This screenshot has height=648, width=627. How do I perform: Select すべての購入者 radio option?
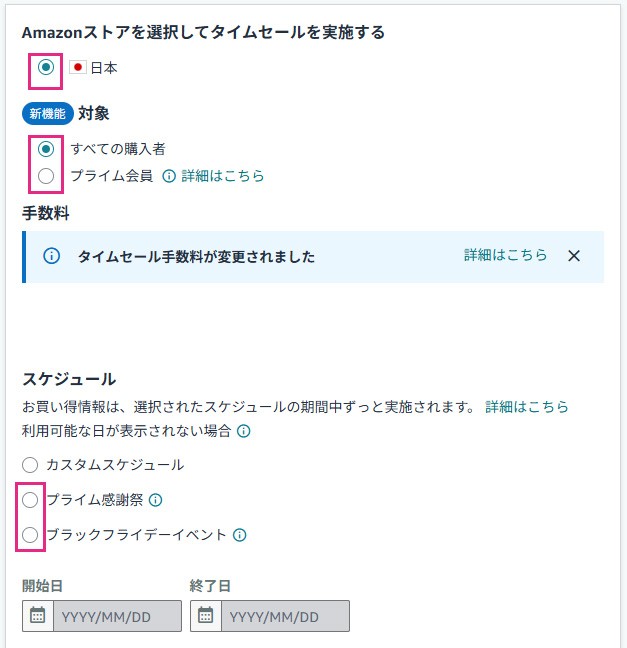[46, 149]
